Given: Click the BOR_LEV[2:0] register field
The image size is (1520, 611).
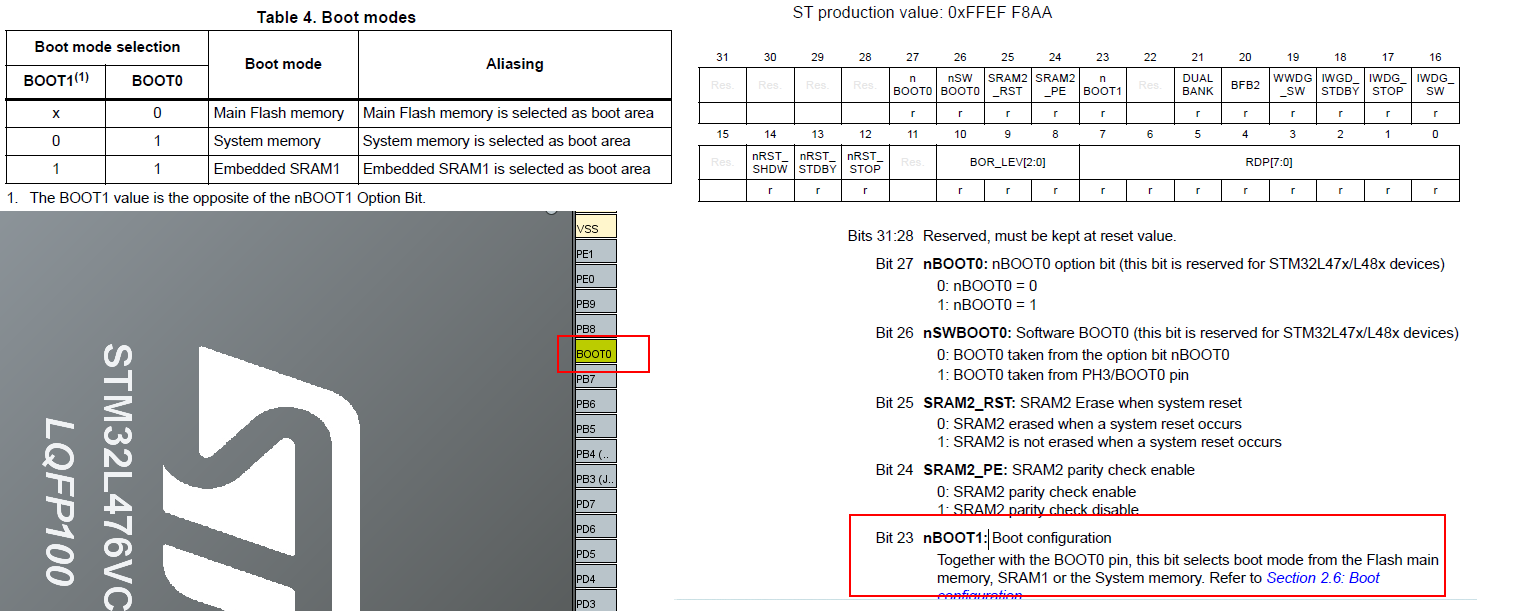Looking at the screenshot, I should (x=1007, y=162).
